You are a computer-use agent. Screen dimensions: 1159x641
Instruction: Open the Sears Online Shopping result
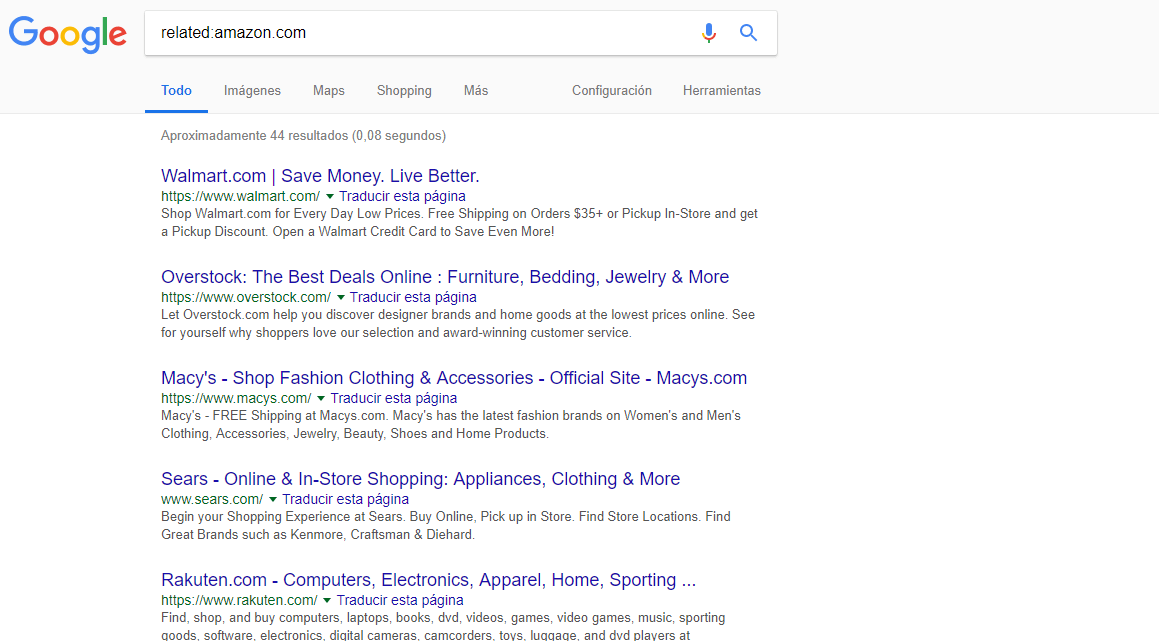tap(420, 479)
